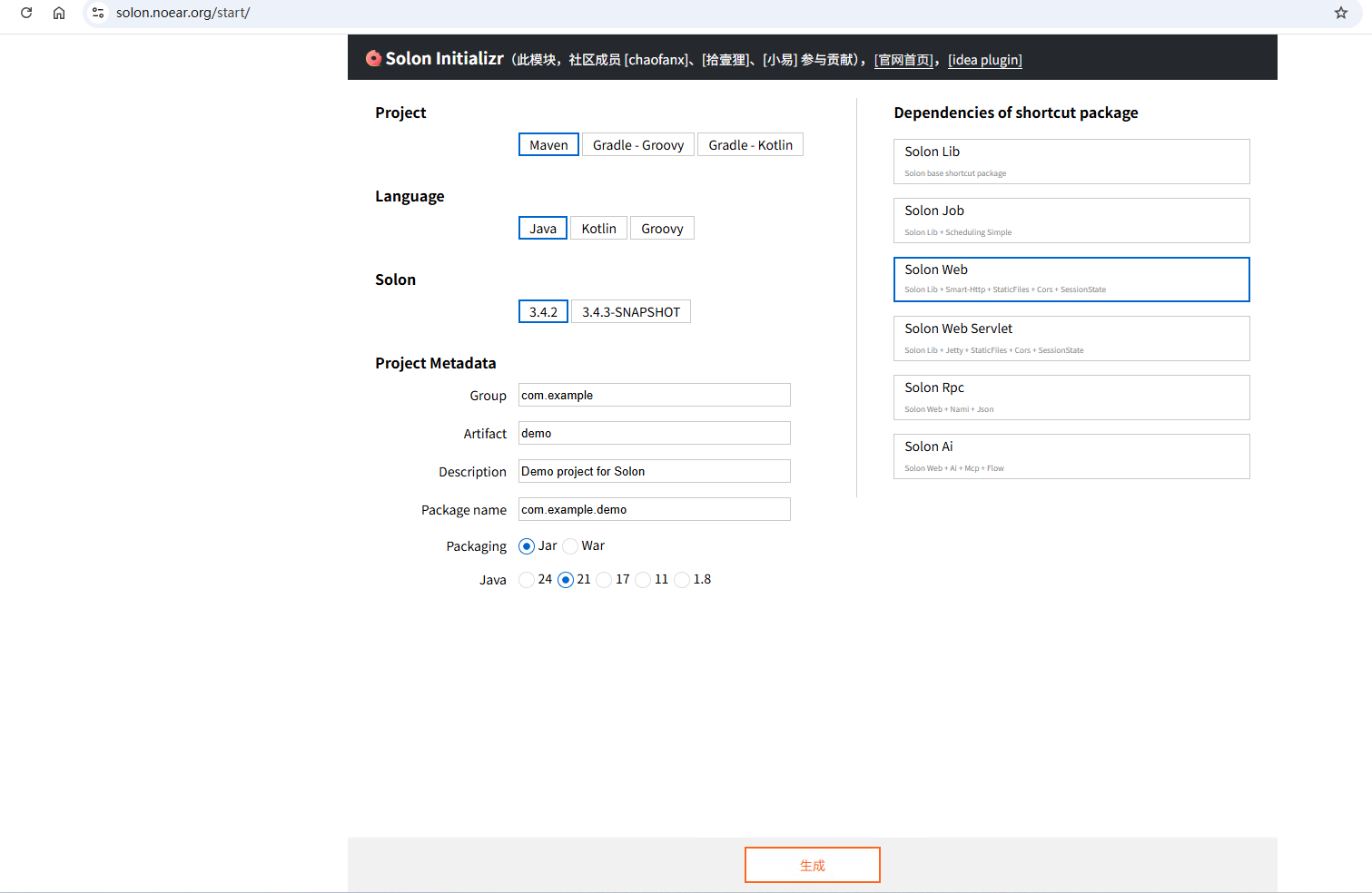Edit the Group field
The image size is (1372, 893).
pos(655,395)
